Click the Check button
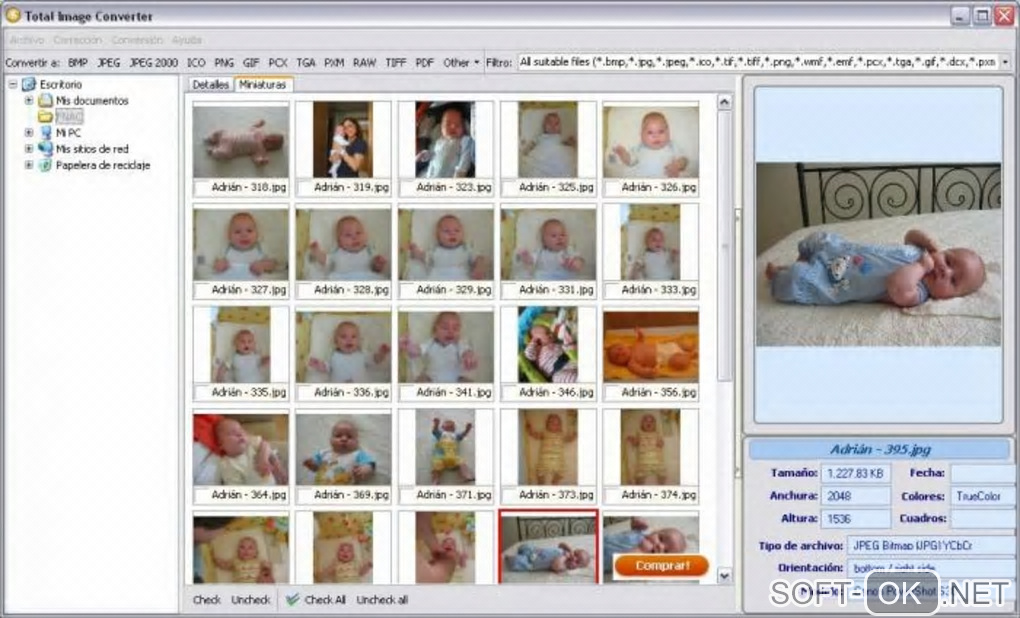The width and height of the screenshot is (1020, 618). point(207,600)
